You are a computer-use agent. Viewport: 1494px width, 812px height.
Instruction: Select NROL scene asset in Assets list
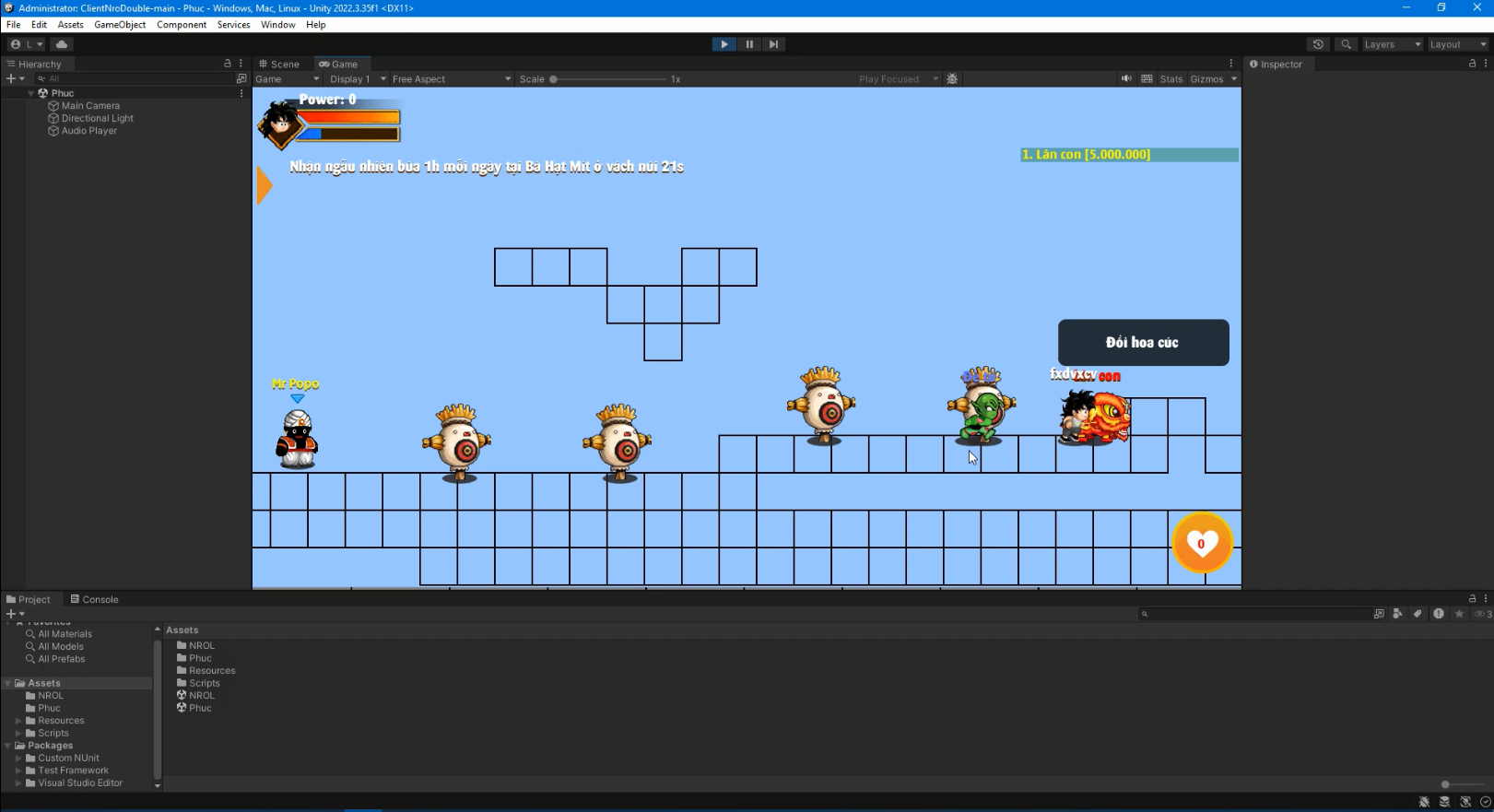click(x=195, y=696)
